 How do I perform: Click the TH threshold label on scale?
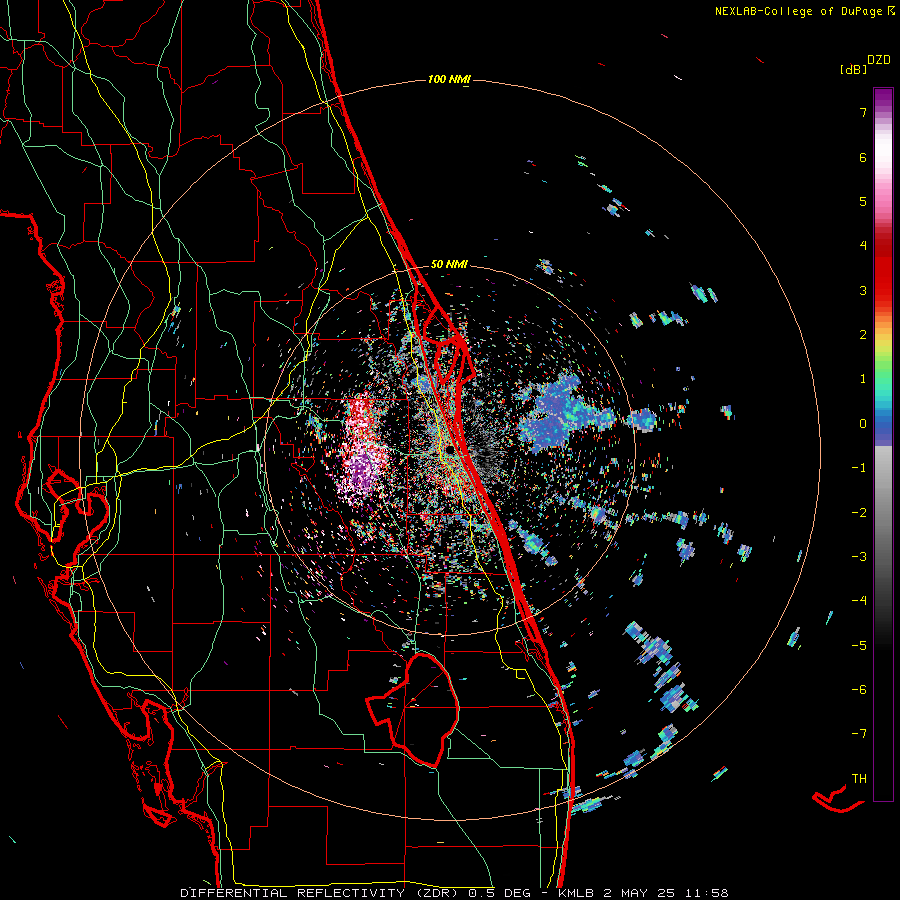[859, 779]
